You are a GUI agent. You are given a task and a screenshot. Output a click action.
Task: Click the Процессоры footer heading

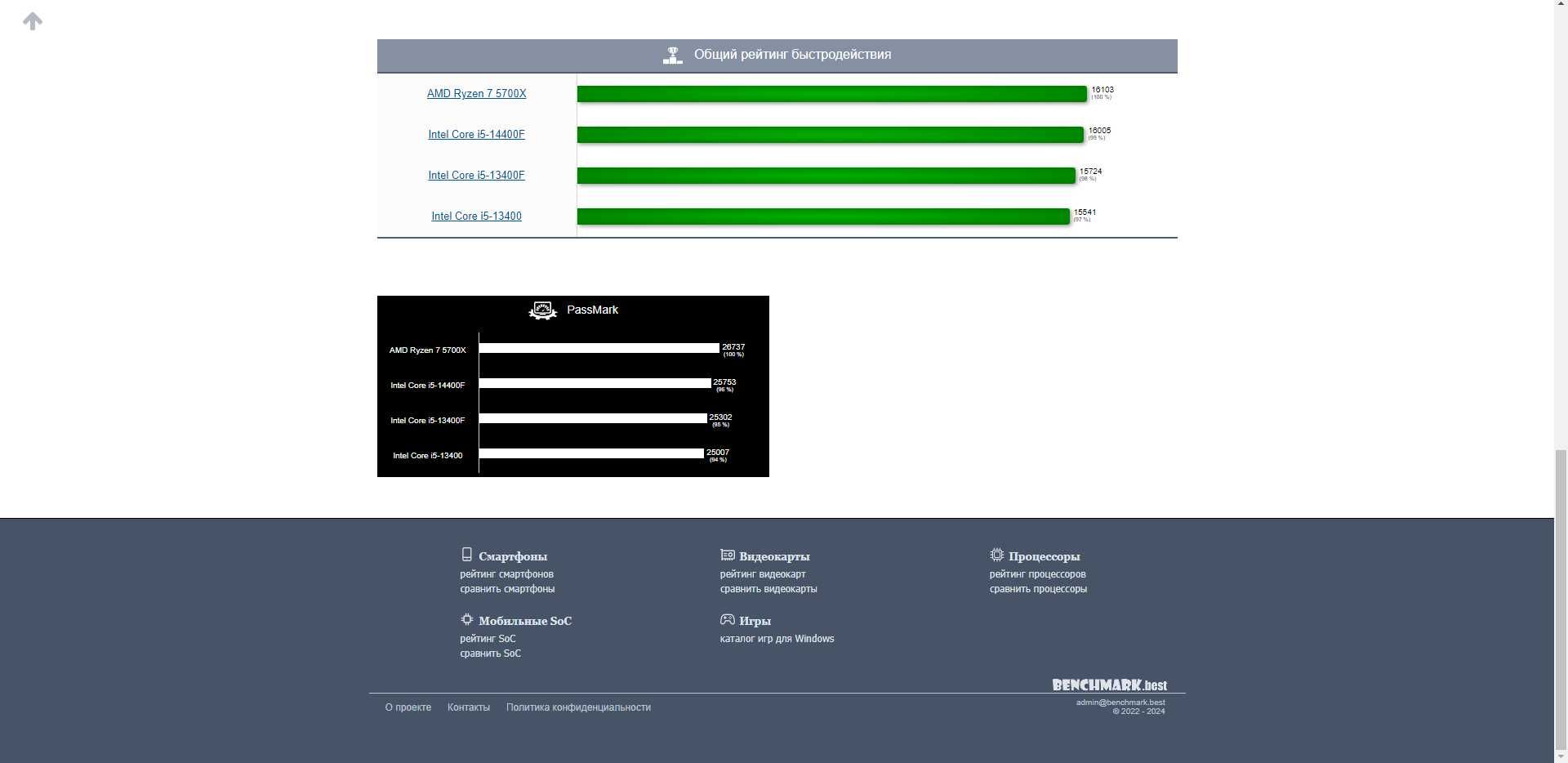[x=1044, y=556]
